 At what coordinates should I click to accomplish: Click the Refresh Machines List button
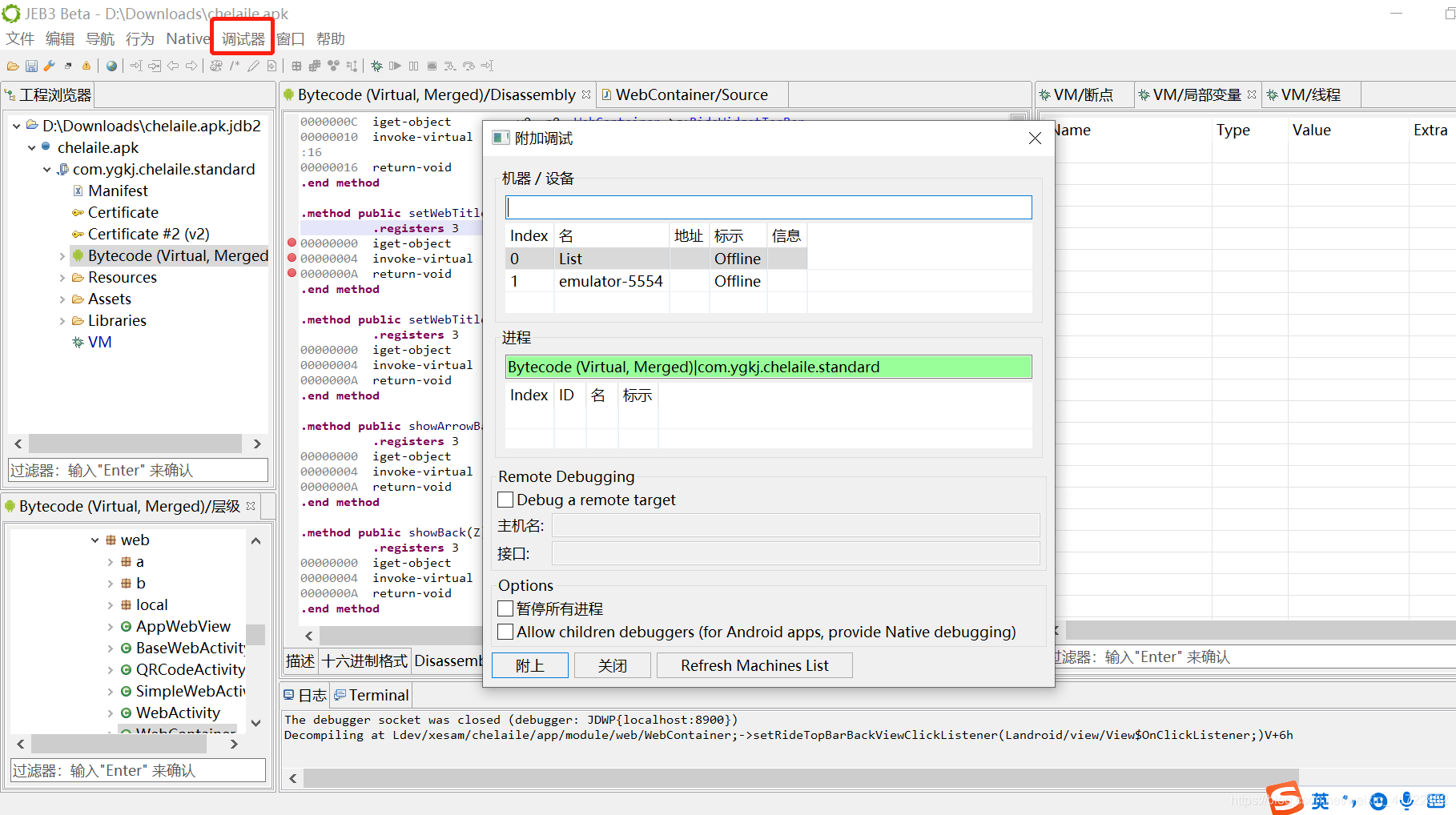tap(754, 665)
